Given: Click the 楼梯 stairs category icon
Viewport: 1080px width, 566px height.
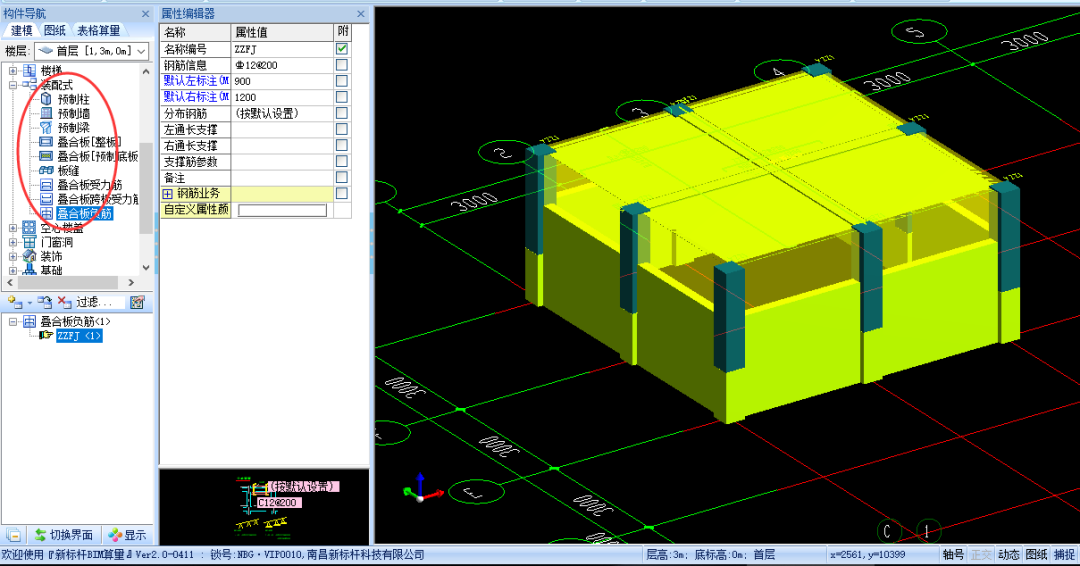Looking at the screenshot, I should point(30,70).
